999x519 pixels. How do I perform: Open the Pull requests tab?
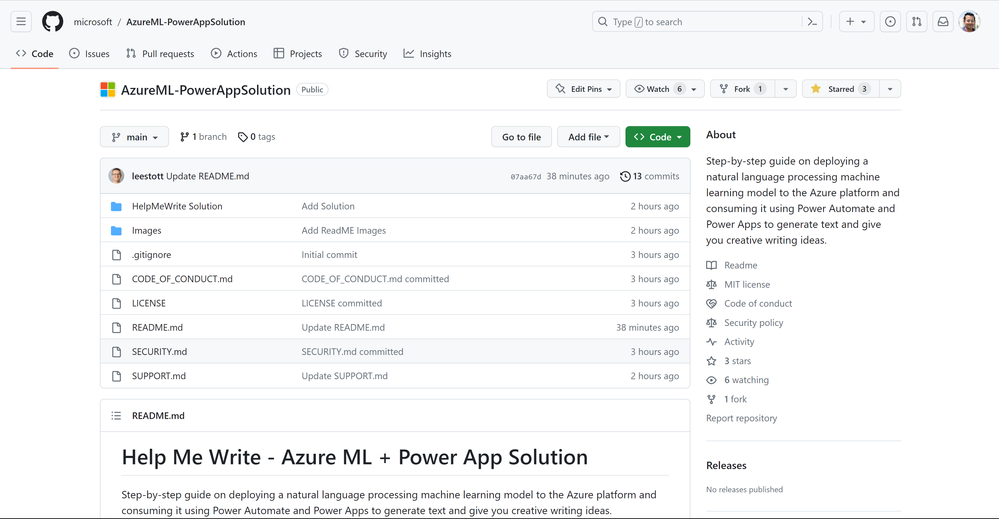coord(160,54)
